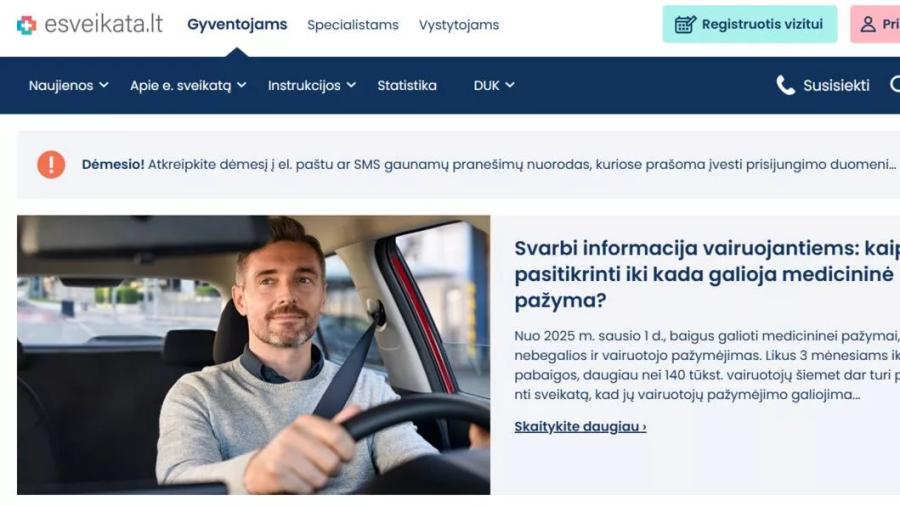Click the calendar icon on Registruotis vizitui
The height and width of the screenshot is (506, 900).
tap(685, 25)
